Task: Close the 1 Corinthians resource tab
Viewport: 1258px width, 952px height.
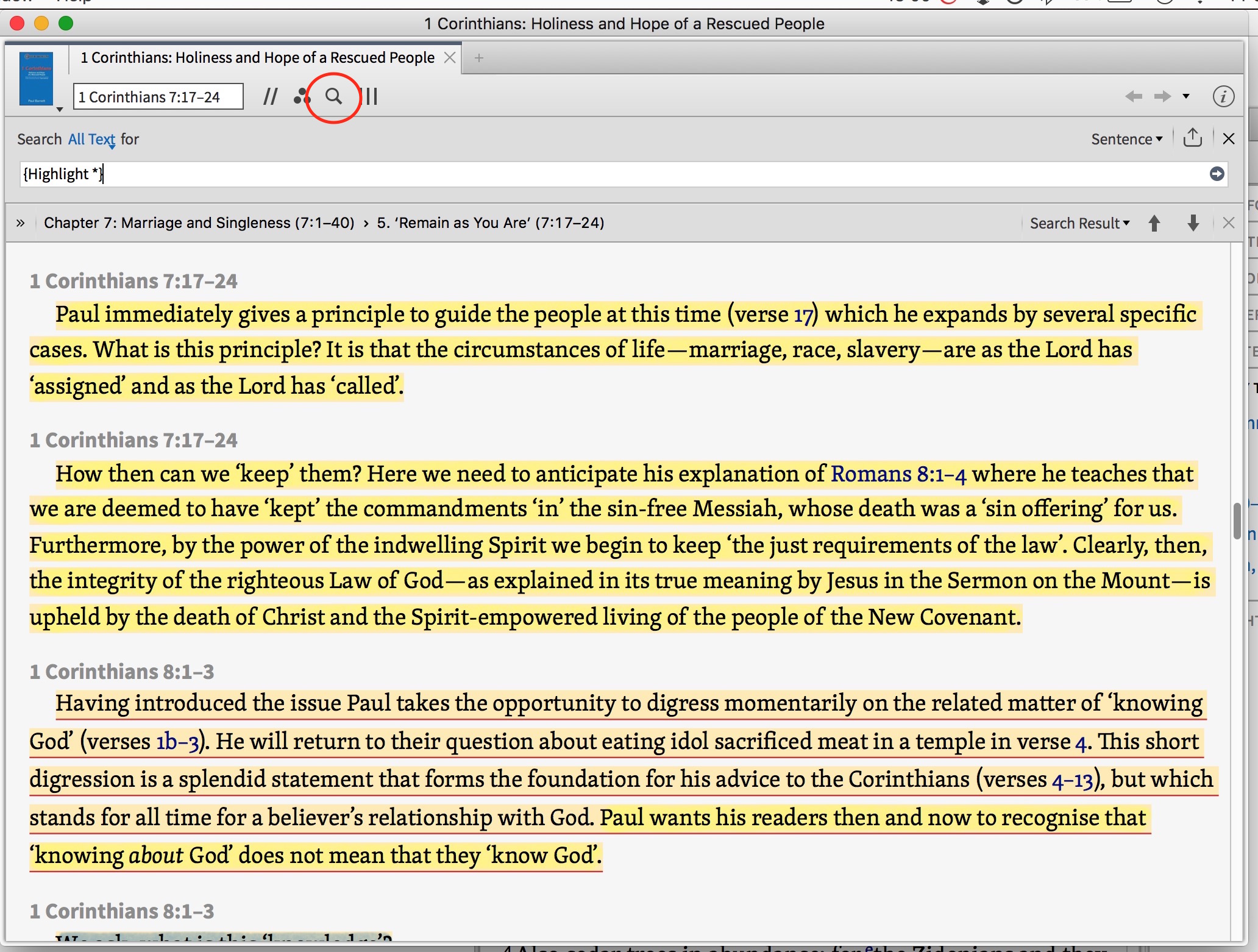Action: click(x=450, y=57)
